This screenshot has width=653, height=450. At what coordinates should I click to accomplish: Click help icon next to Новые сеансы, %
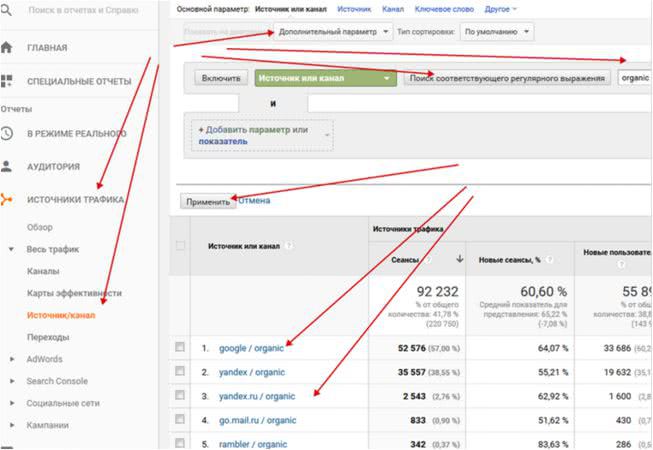549,260
